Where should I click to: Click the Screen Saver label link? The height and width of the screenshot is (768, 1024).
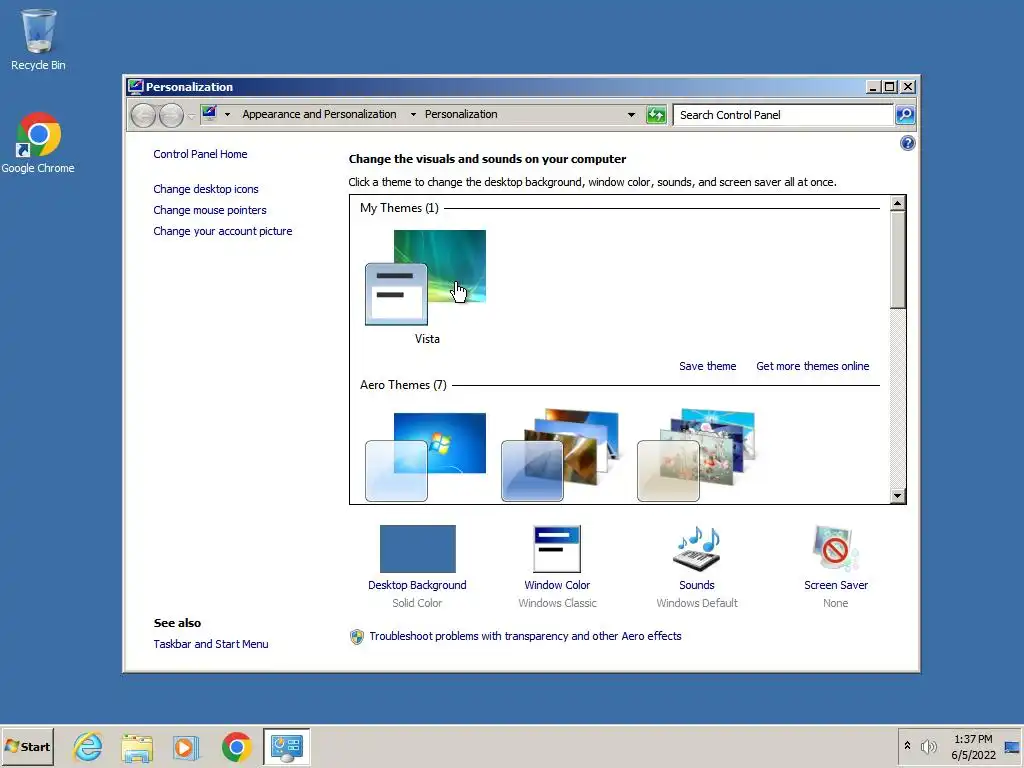pos(836,585)
